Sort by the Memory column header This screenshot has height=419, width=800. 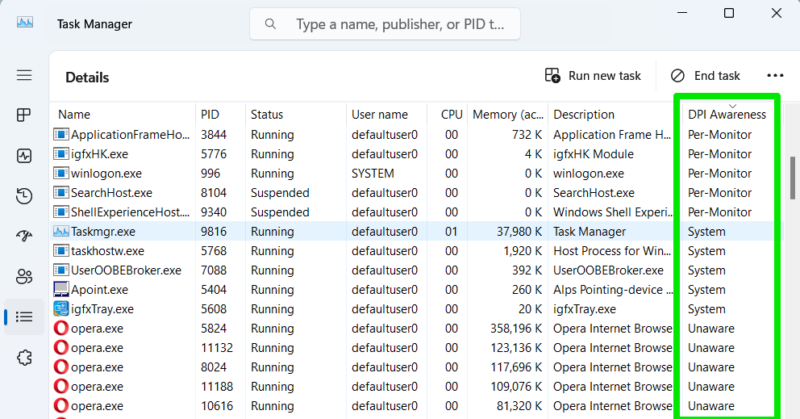508,114
